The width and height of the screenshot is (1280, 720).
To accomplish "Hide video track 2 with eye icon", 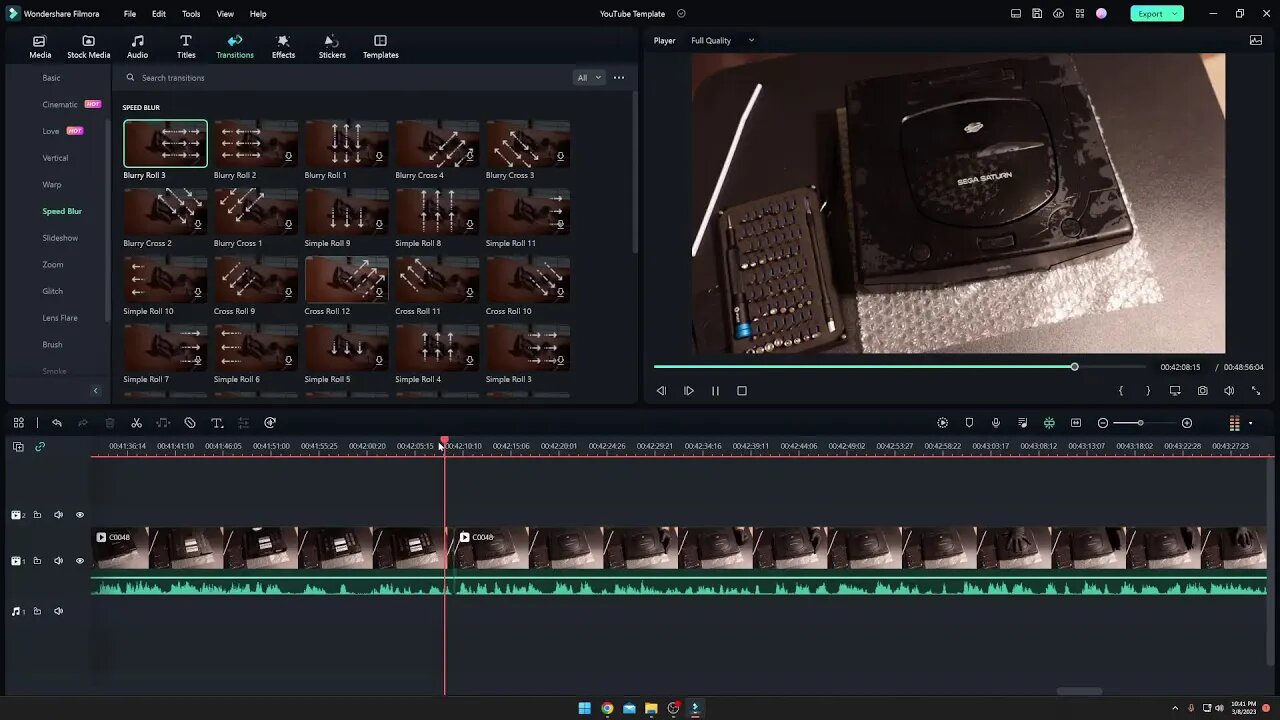I will coord(80,515).
